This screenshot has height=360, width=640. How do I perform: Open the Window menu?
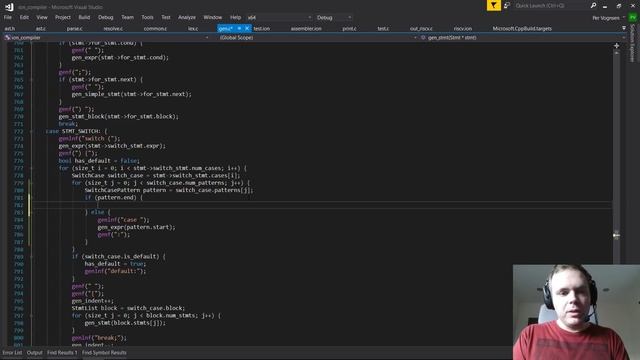pyautogui.click(x=213, y=18)
